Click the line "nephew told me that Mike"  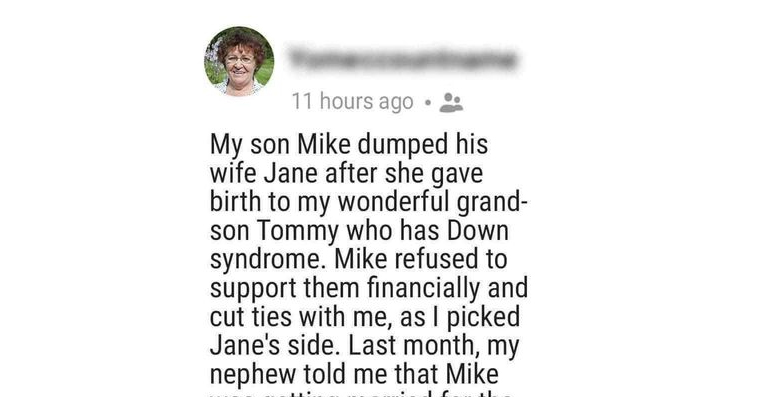click(x=354, y=375)
